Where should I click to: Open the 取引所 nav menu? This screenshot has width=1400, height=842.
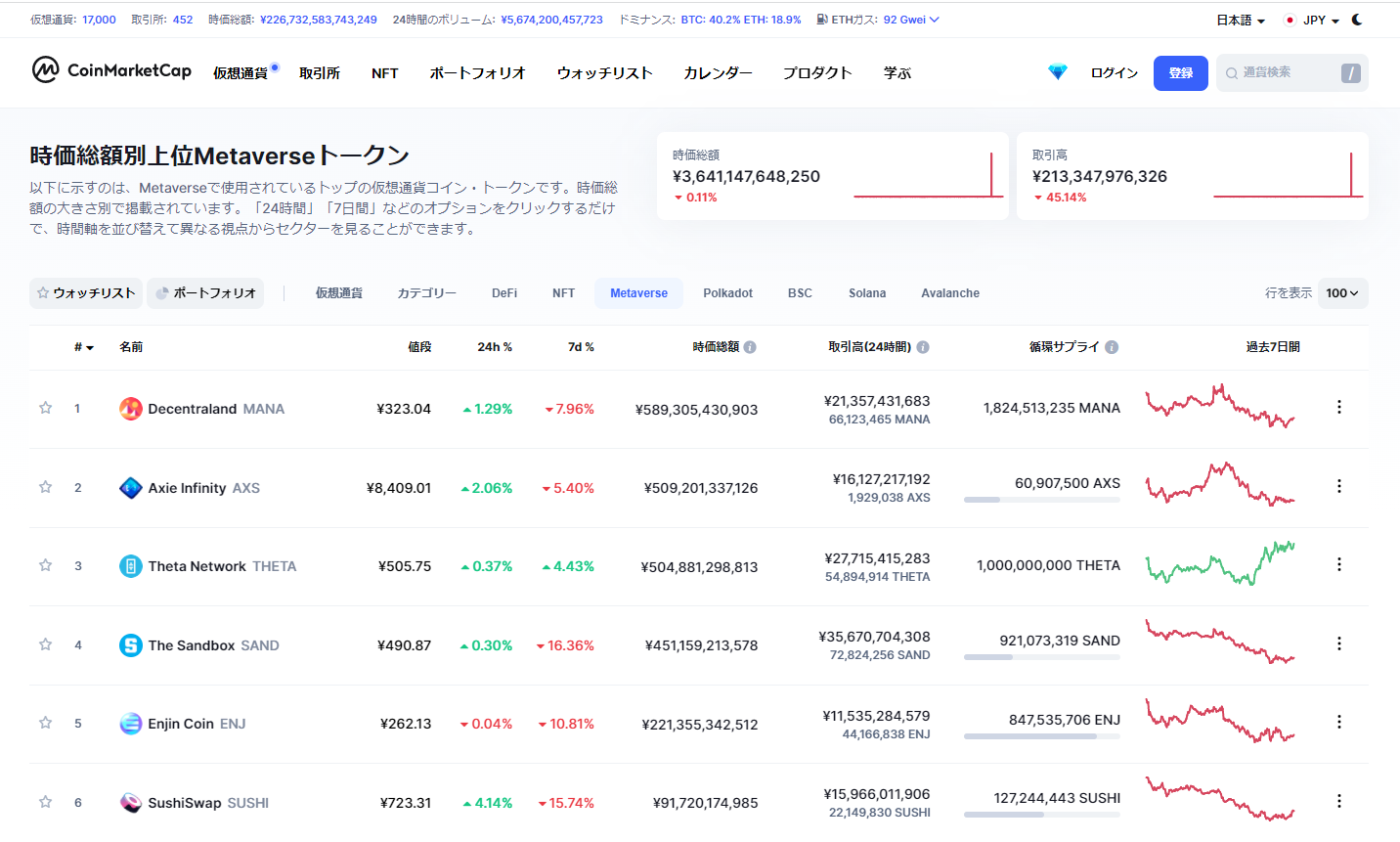320,73
